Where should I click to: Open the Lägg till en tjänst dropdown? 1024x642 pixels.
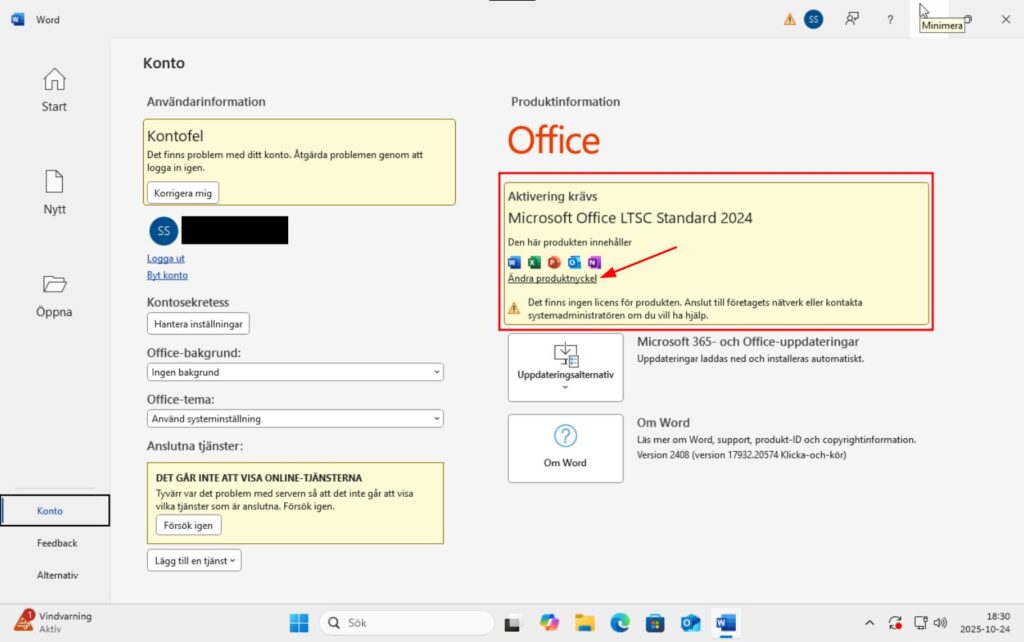coord(194,561)
